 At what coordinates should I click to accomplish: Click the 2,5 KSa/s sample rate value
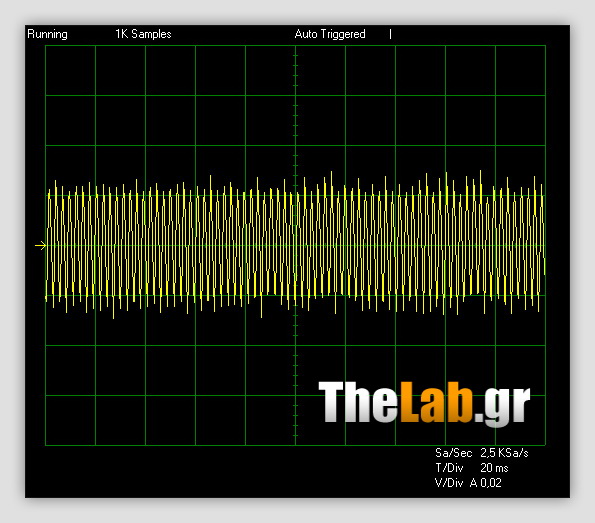[x=504, y=453]
